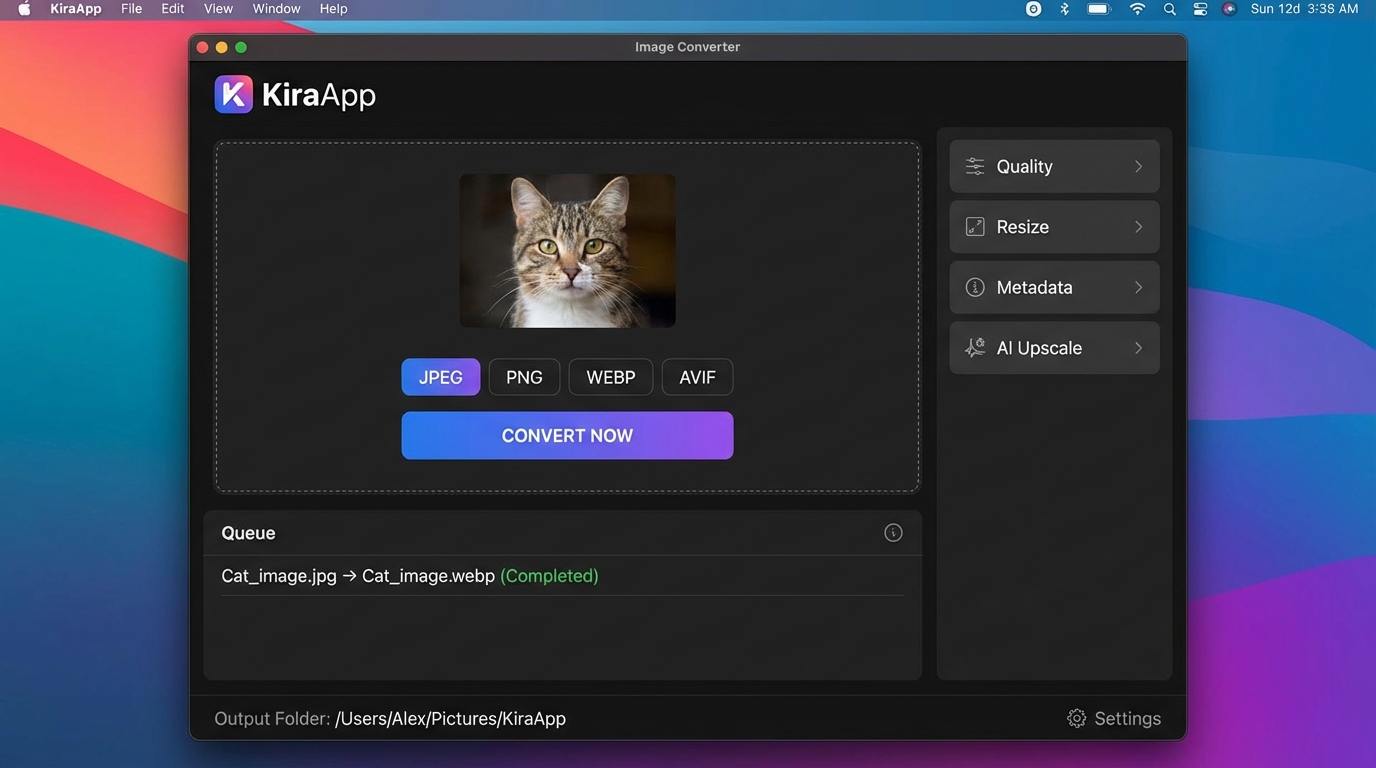
Task: Click the KiraApp logo icon
Action: pos(234,95)
